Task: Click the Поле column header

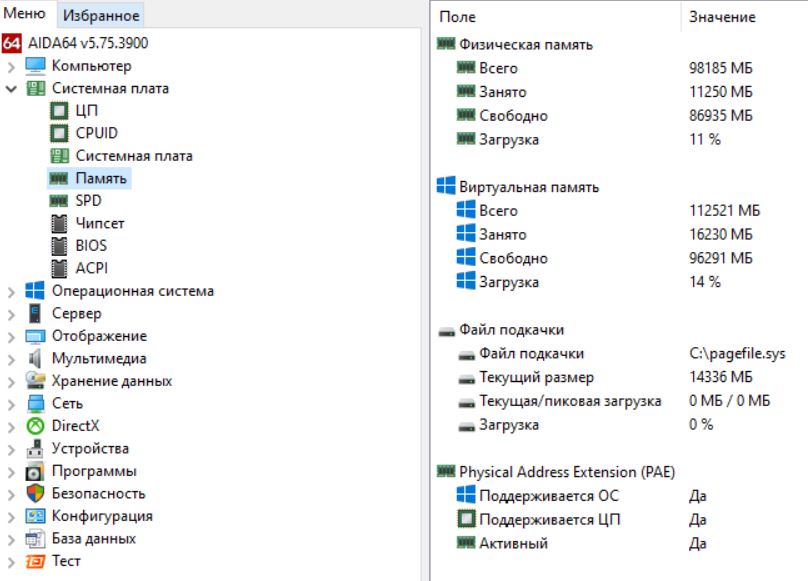Action: coord(457,17)
